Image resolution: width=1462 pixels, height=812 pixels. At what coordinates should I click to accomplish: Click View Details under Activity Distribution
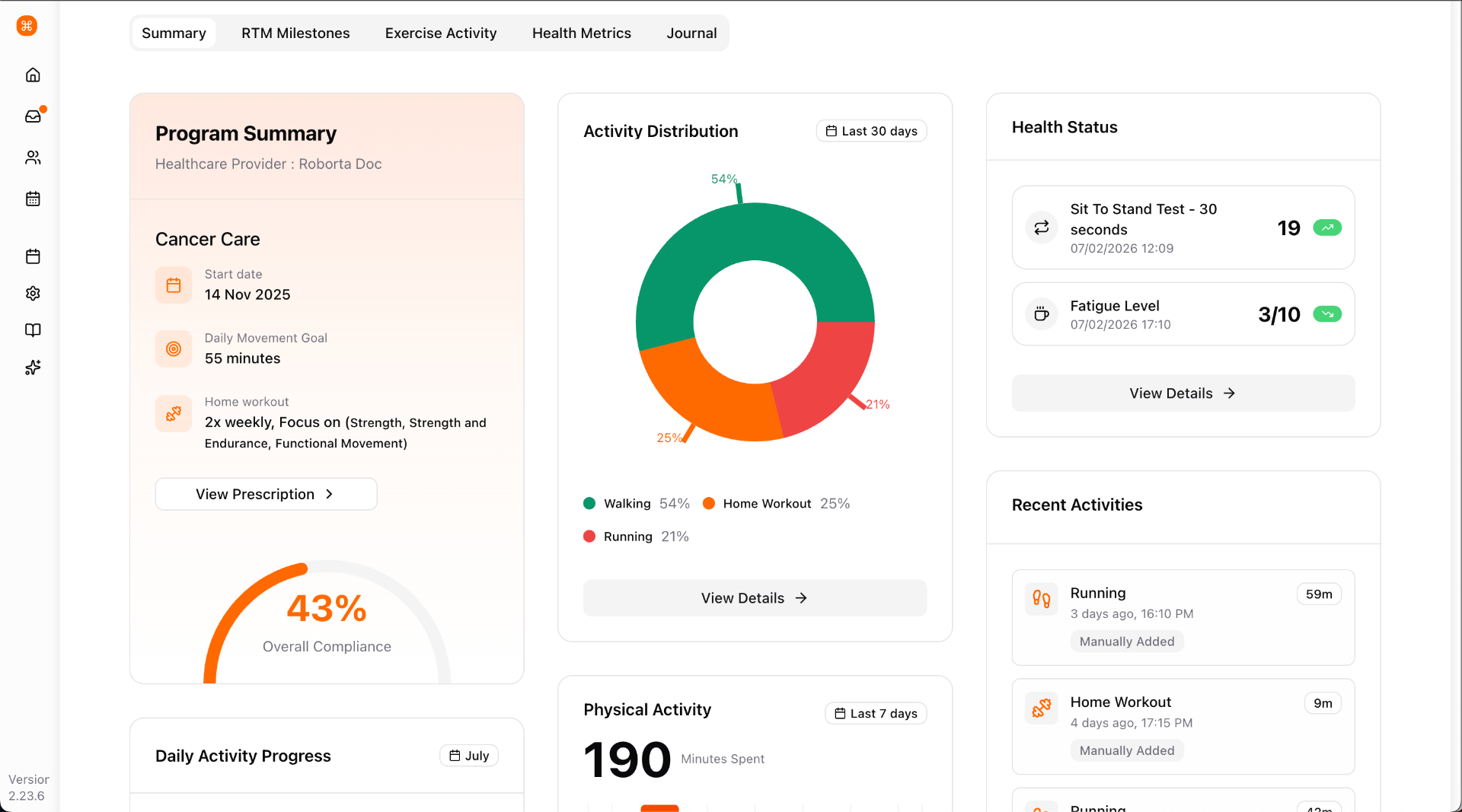pyautogui.click(x=755, y=598)
